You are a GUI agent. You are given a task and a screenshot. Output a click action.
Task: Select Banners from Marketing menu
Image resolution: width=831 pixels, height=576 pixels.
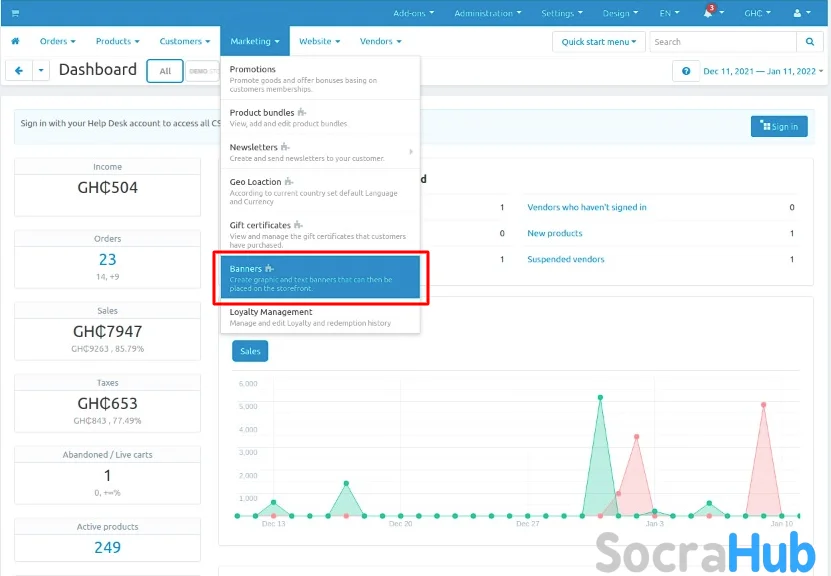pos(320,278)
